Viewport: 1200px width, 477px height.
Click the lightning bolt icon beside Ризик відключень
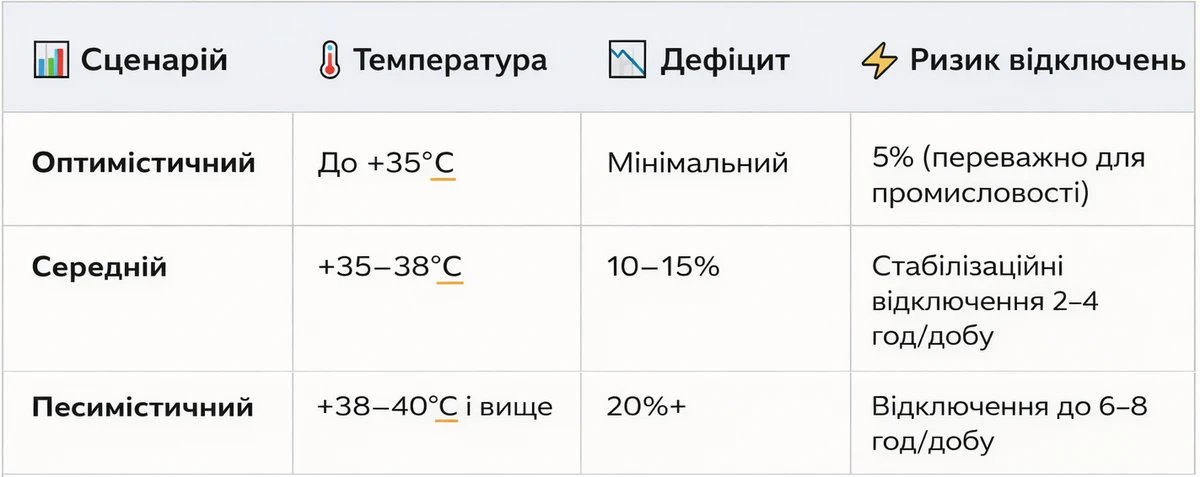click(880, 61)
